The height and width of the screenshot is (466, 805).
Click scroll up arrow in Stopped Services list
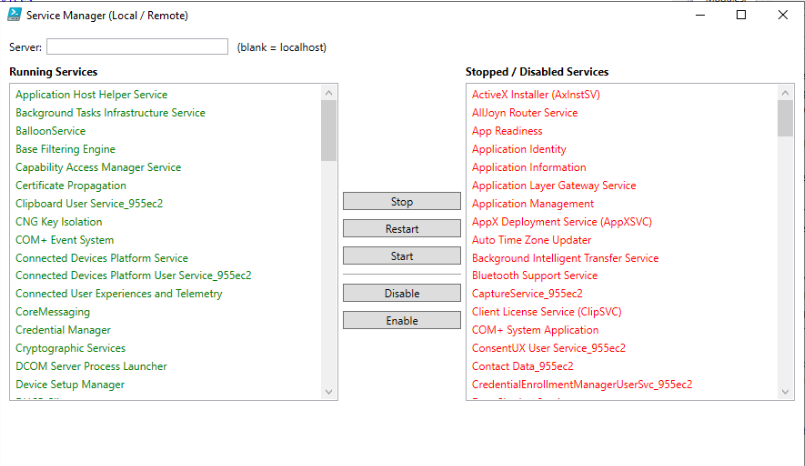785,93
